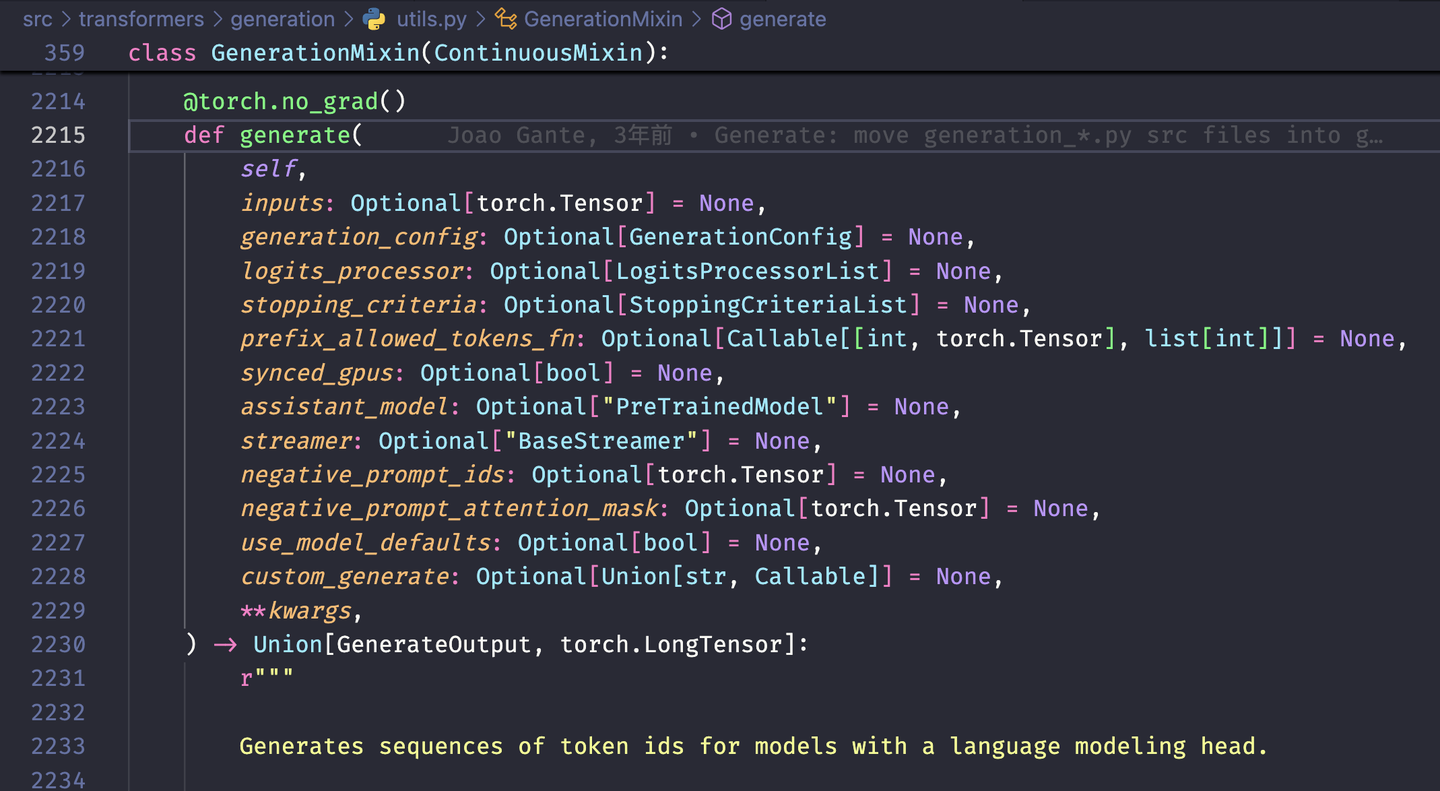Image resolution: width=1440 pixels, height=791 pixels.
Task: Click ContinuousMixin base class in sticky header
Action: point(538,53)
